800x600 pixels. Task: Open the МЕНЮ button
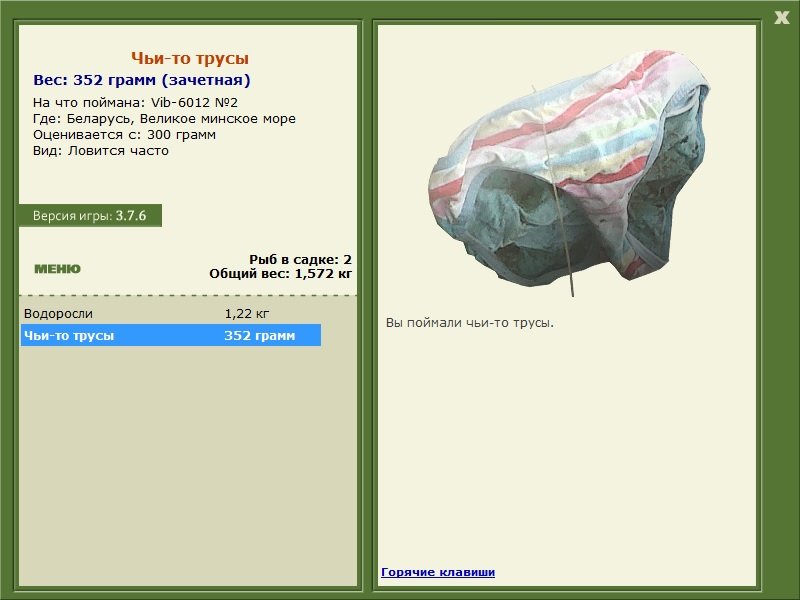[57, 269]
